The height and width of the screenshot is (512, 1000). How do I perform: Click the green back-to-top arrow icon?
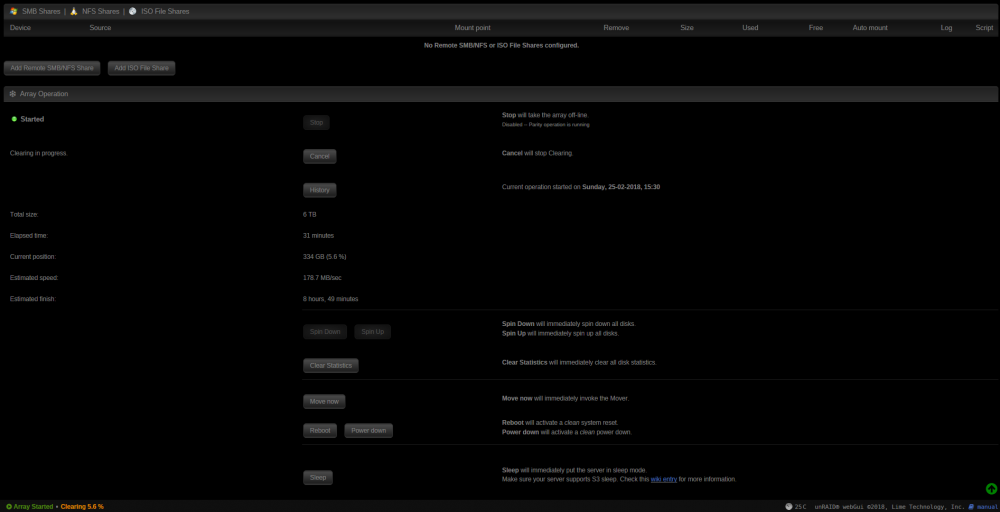991,488
